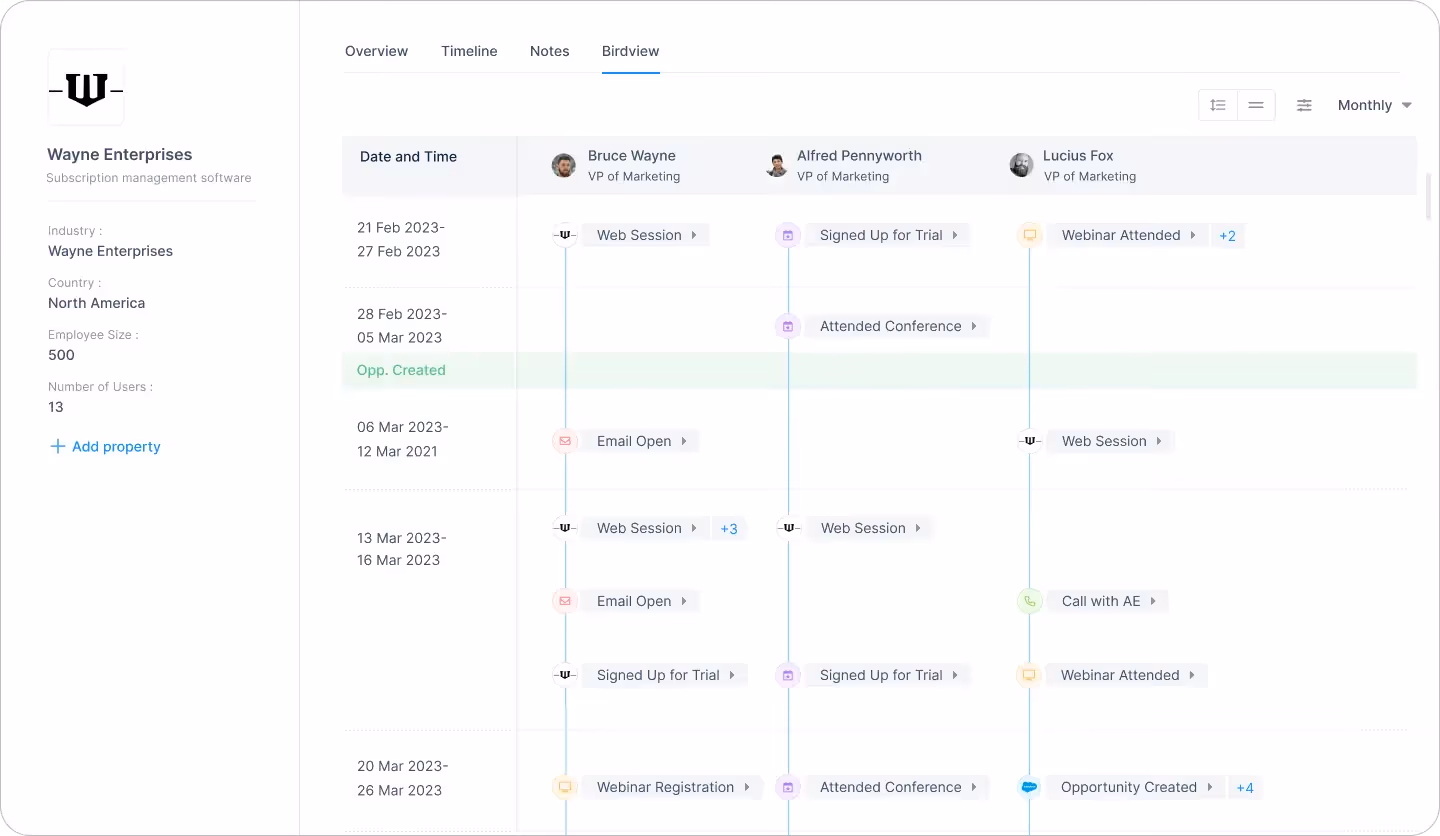Screen dimensions: 1440x836
Task: Click the green Opp. Created marker row
Action: (401, 370)
